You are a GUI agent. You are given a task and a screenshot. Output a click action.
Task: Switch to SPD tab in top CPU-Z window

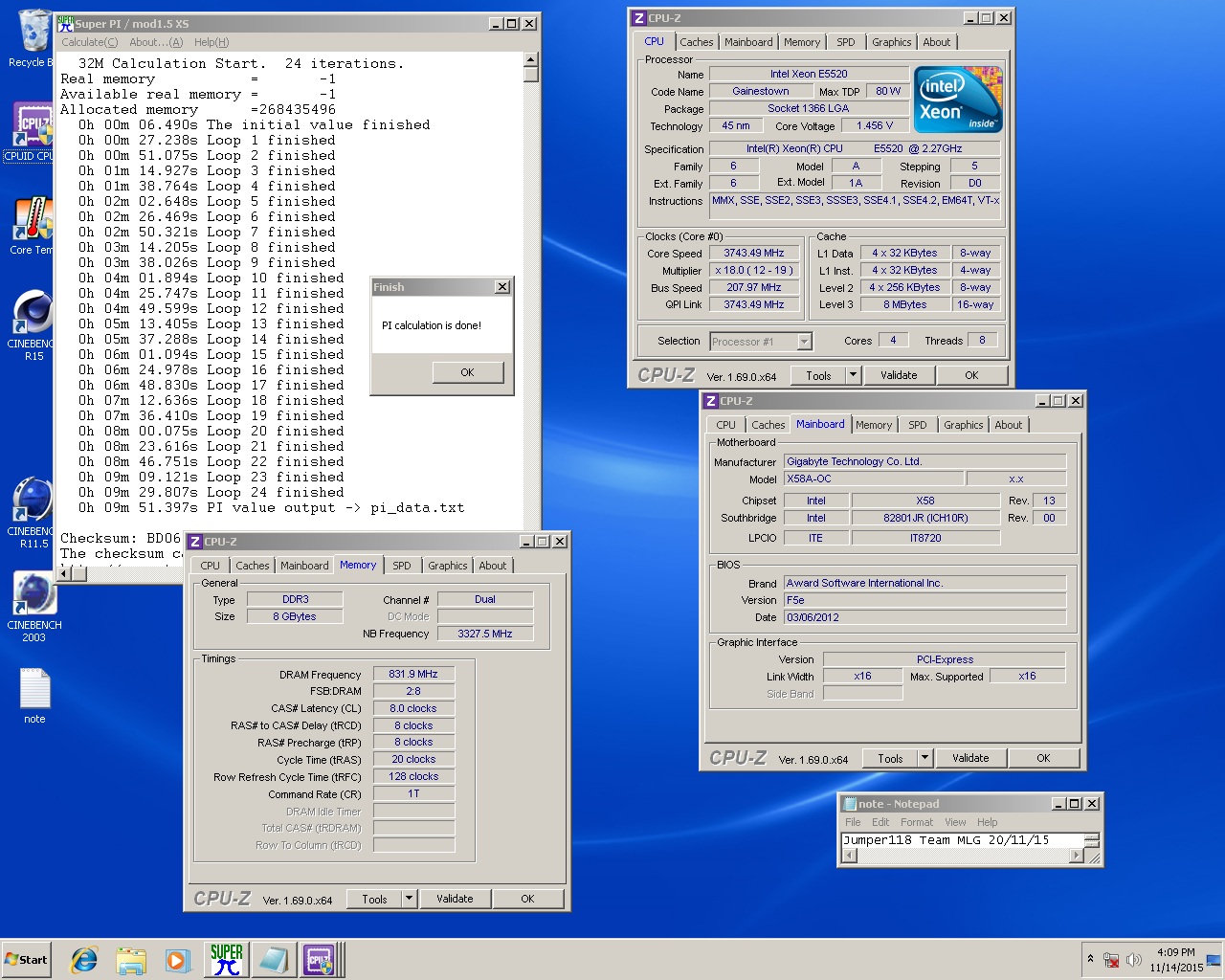coord(846,42)
